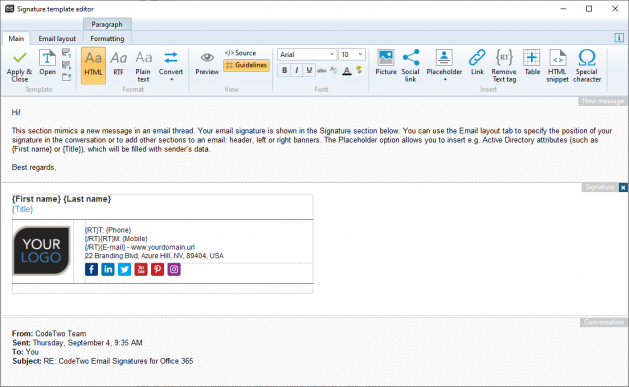
Task: Click the 'Best regards,' text
Action: [x=34, y=167]
